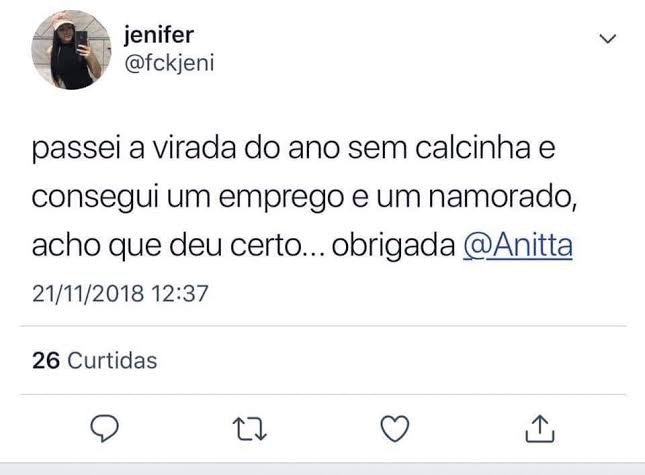Click the reply speech bubble icon
This screenshot has height=475, width=645.
point(106,428)
